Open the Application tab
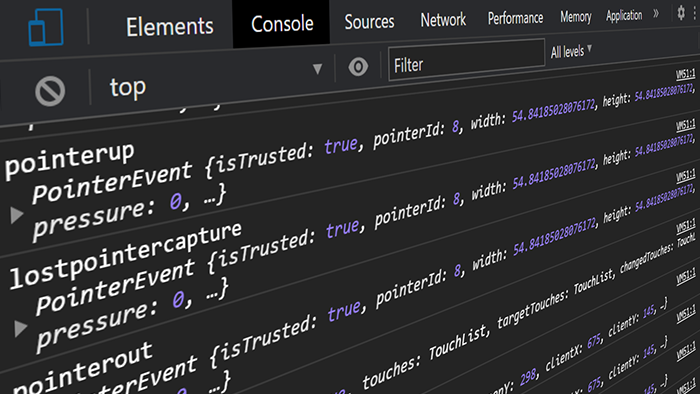This screenshot has height=394, width=700. (x=624, y=16)
